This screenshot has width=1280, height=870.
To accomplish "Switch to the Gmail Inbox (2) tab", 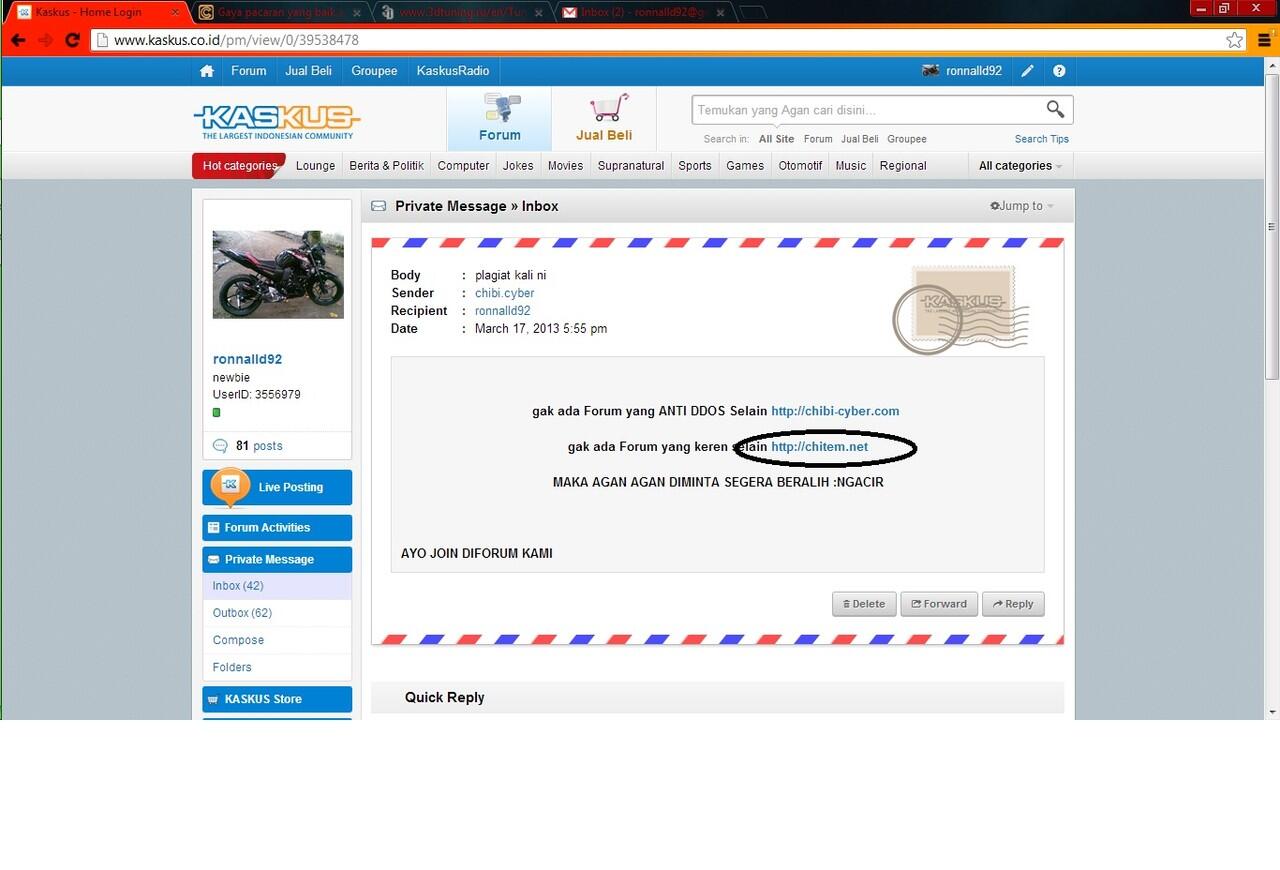I will point(645,12).
